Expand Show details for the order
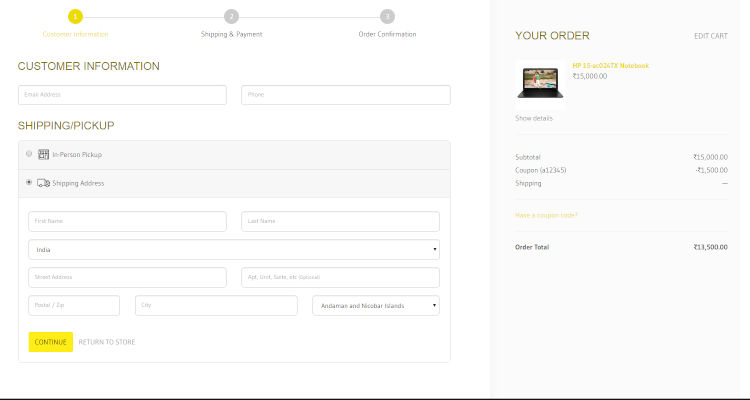The width and height of the screenshot is (750, 400). pyautogui.click(x=533, y=118)
